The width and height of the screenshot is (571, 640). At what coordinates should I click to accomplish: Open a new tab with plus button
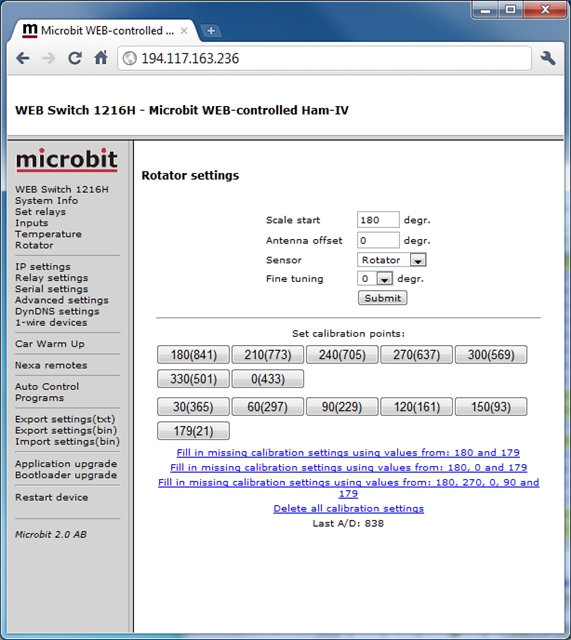pos(211,31)
